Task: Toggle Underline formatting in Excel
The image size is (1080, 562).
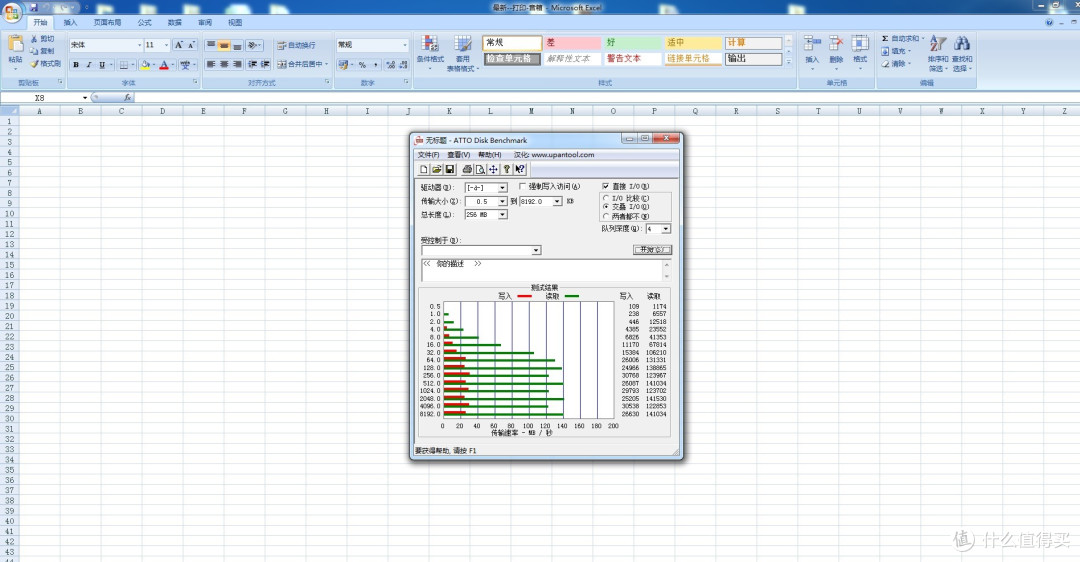Action: coord(102,65)
